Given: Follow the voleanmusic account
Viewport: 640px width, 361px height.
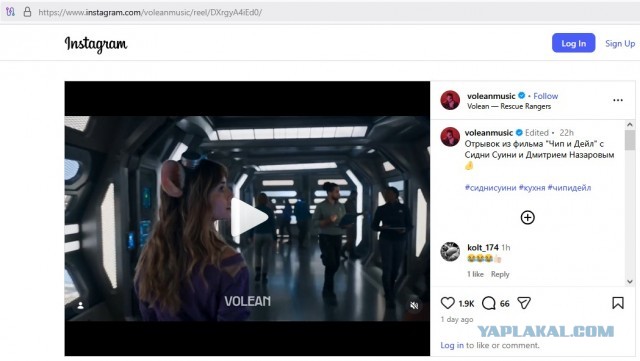Looking at the screenshot, I should pyautogui.click(x=545, y=96).
